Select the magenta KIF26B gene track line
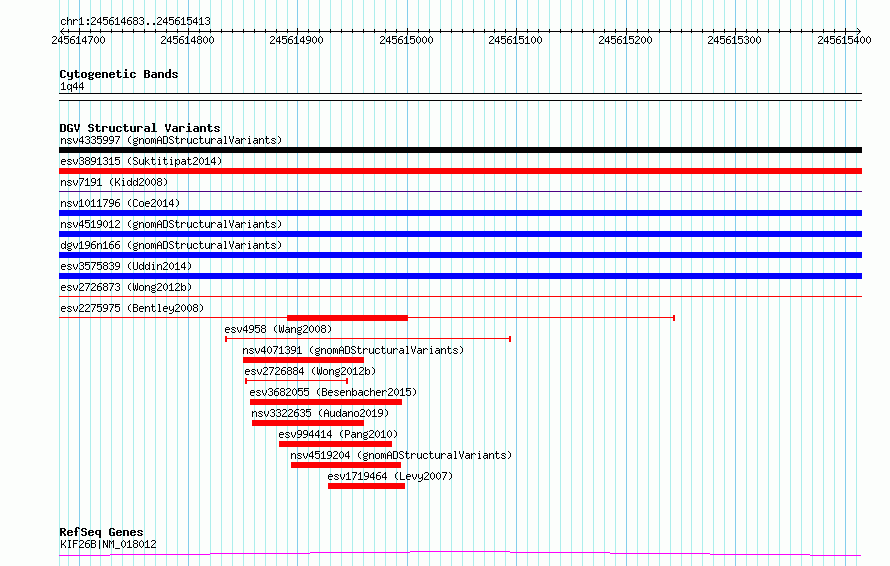The width and height of the screenshot is (890, 566). coord(460,553)
